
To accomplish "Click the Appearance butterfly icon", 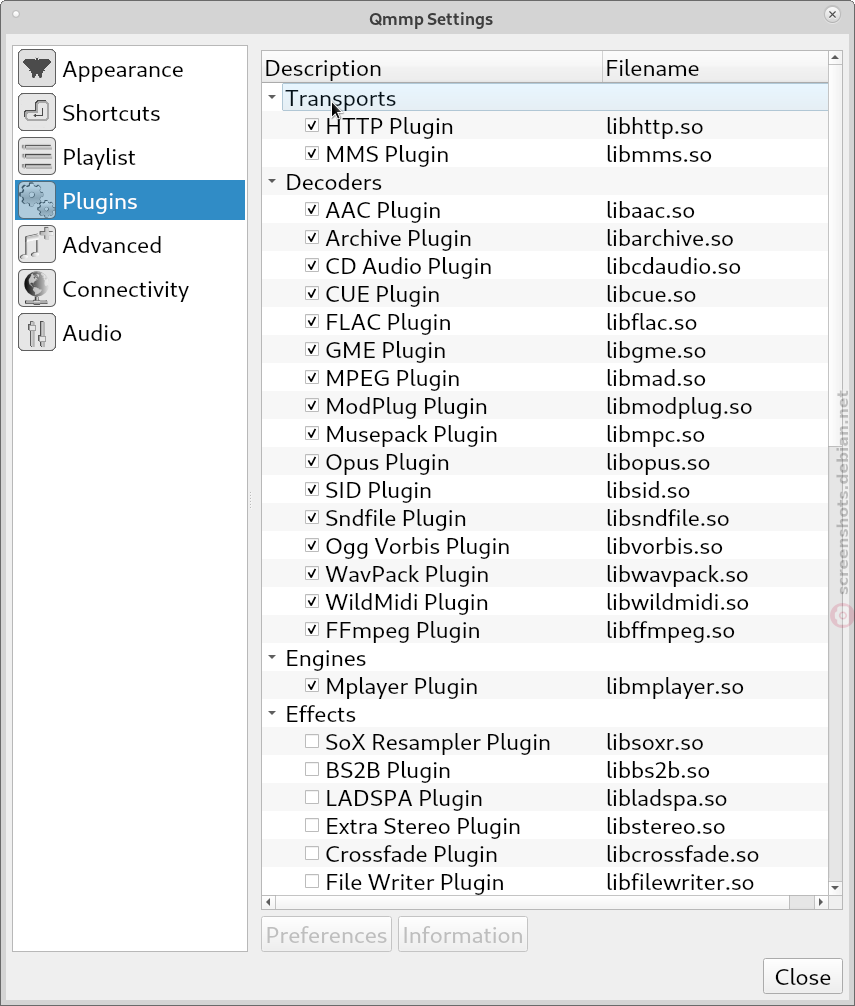I will [37, 68].
